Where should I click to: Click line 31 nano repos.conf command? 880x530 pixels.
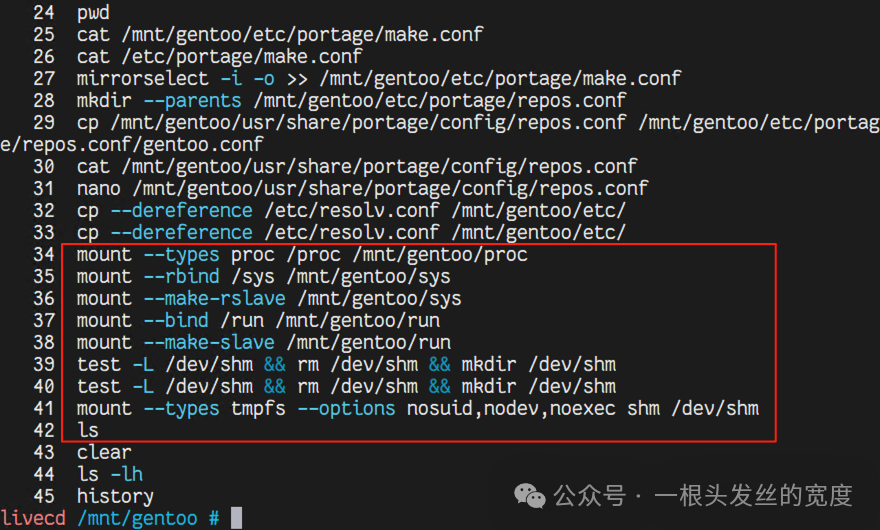tap(363, 189)
